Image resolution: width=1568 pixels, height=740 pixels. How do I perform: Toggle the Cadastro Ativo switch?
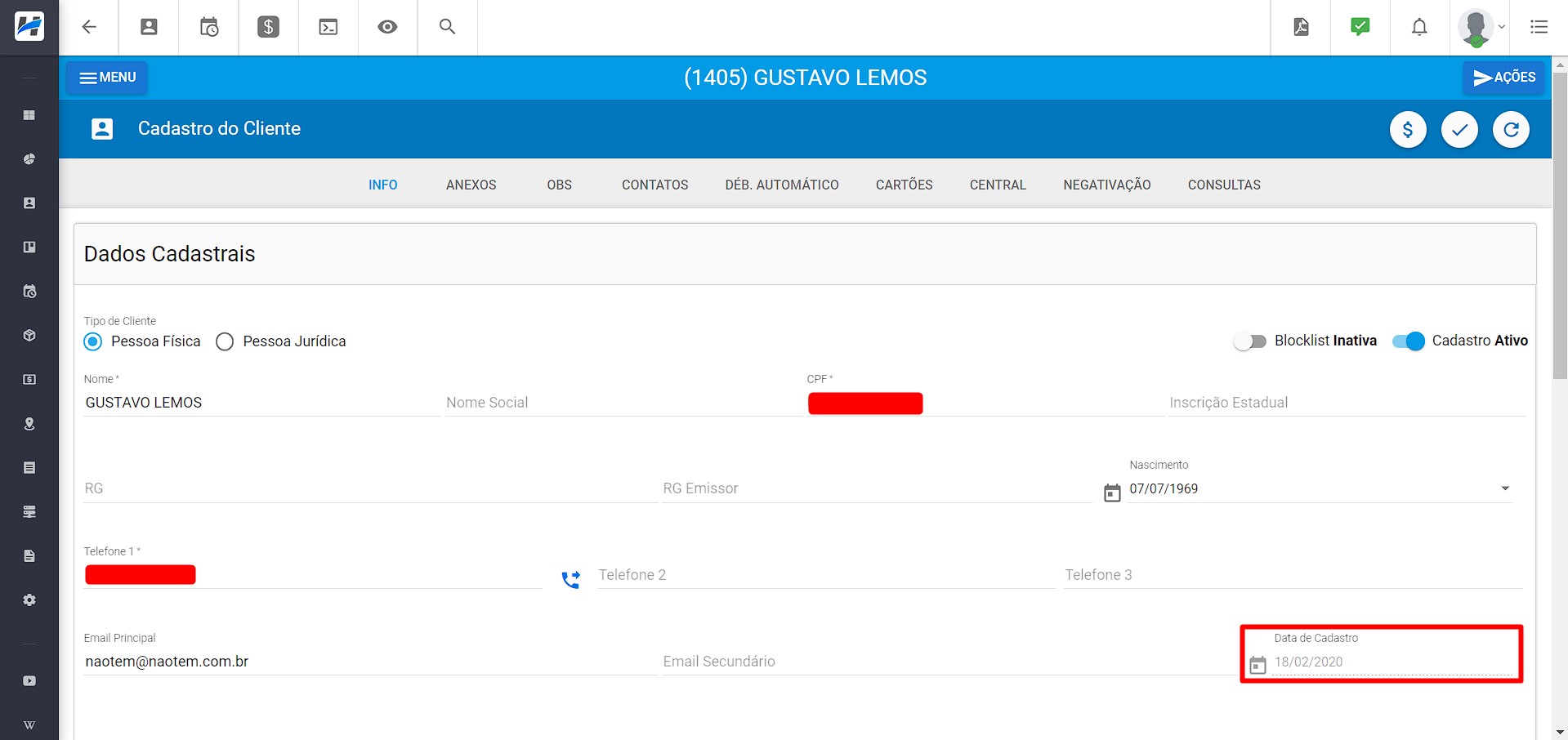pyautogui.click(x=1409, y=341)
